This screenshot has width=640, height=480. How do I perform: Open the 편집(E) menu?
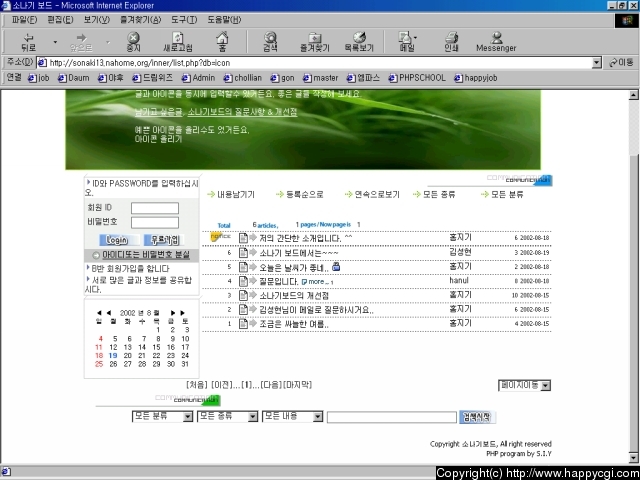[x=60, y=20]
